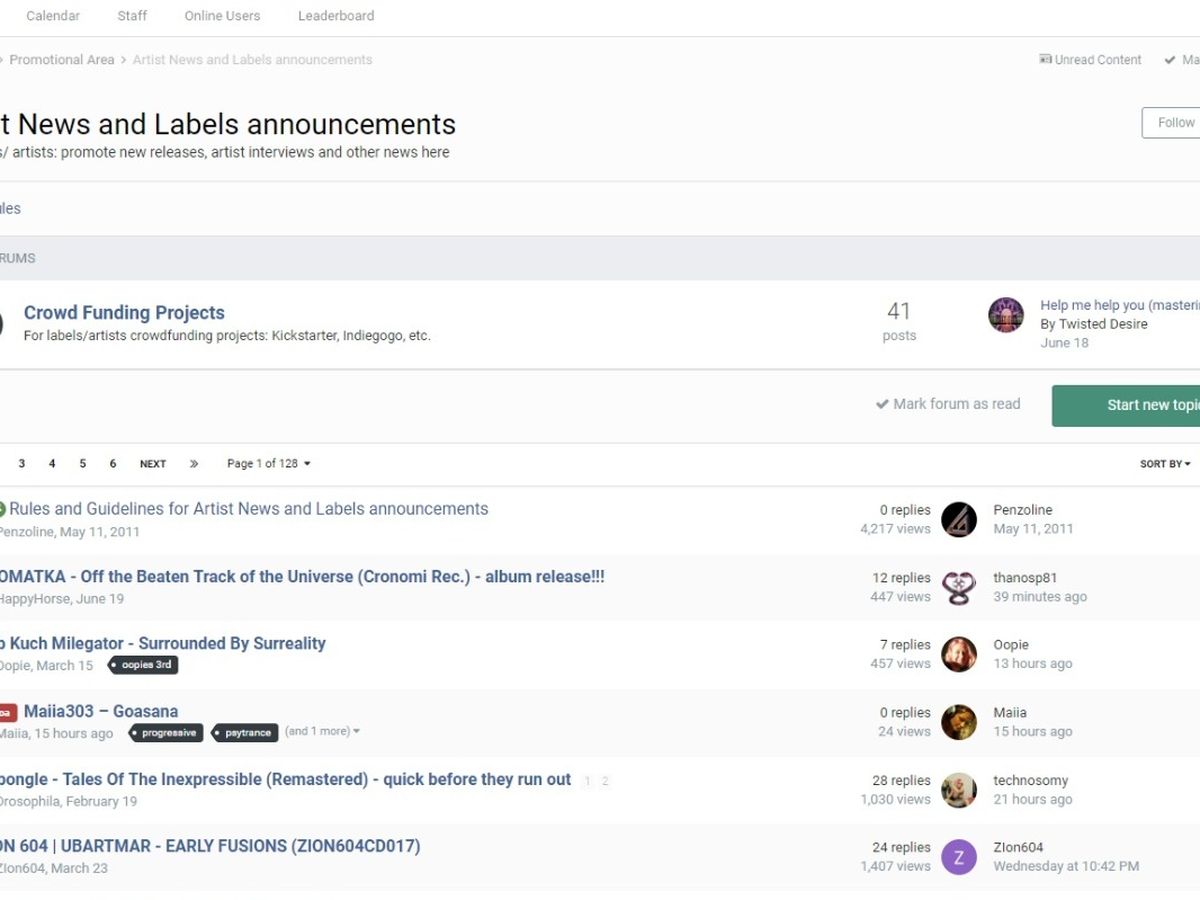Mark forum as read
This screenshot has width=1200, height=900.
click(x=948, y=404)
